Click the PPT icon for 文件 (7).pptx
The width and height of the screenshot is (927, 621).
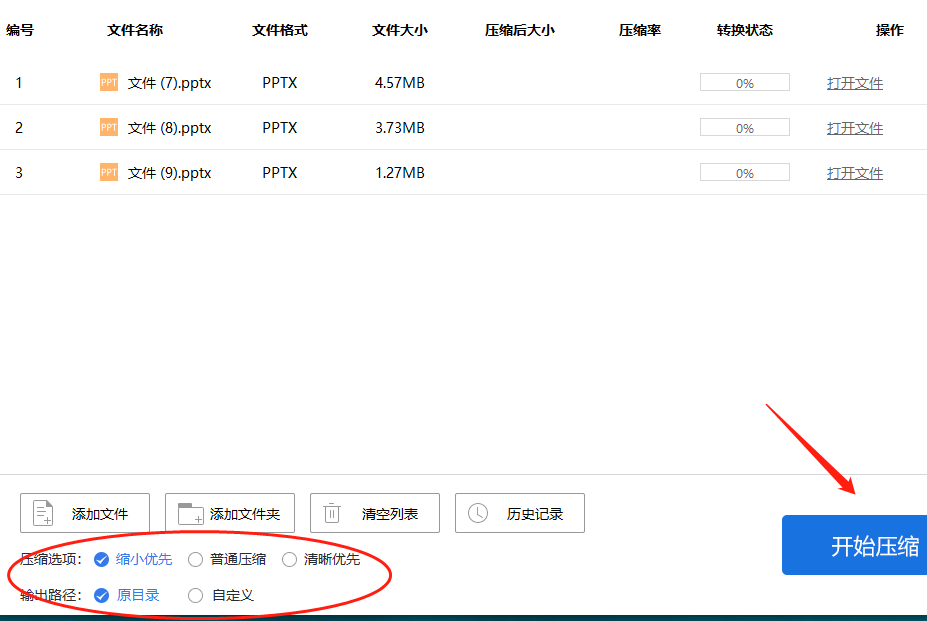pyautogui.click(x=109, y=82)
